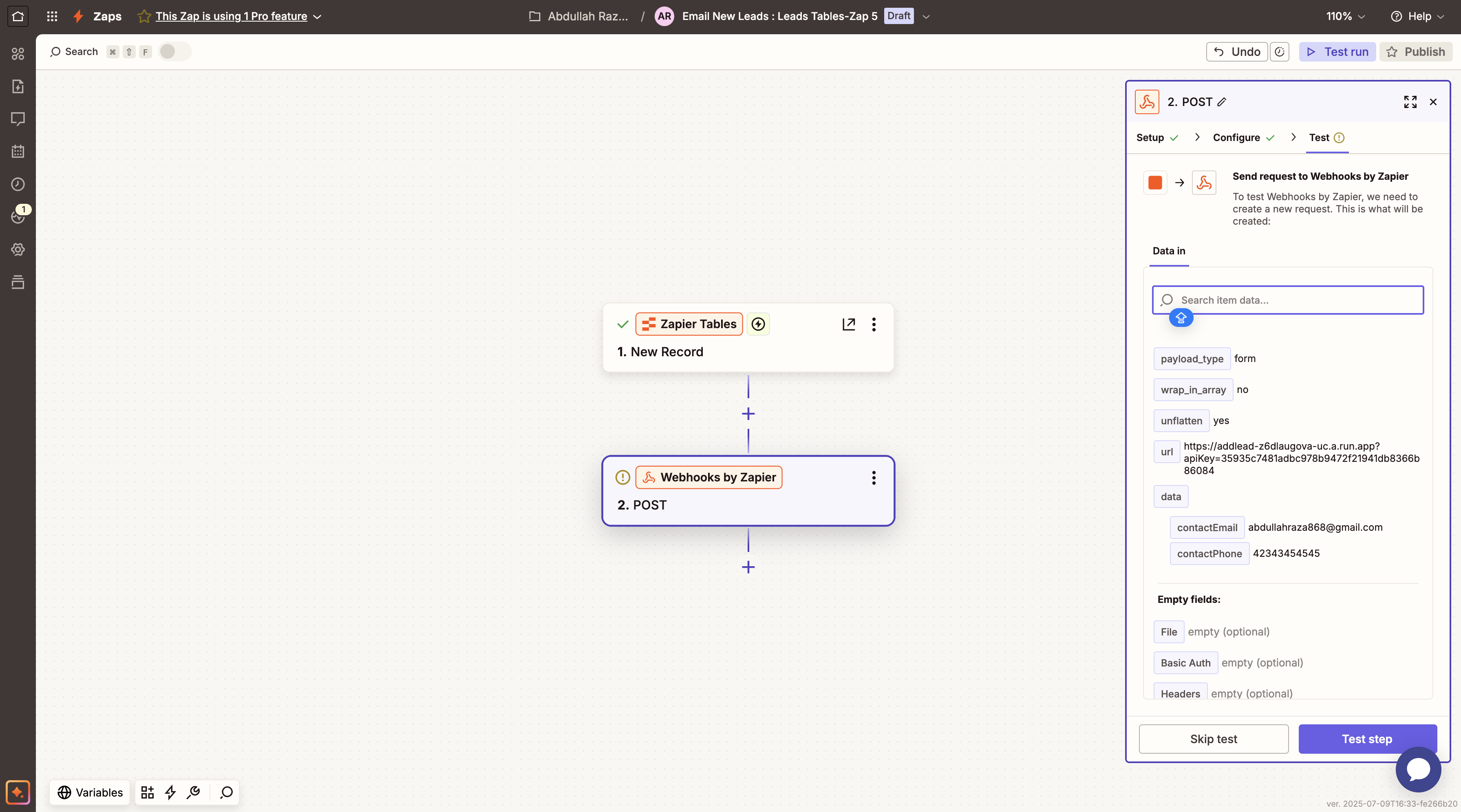Add a step between Tables and Webhooks
The height and width of the screenshot is (812, 1461).
pos(748,414)
